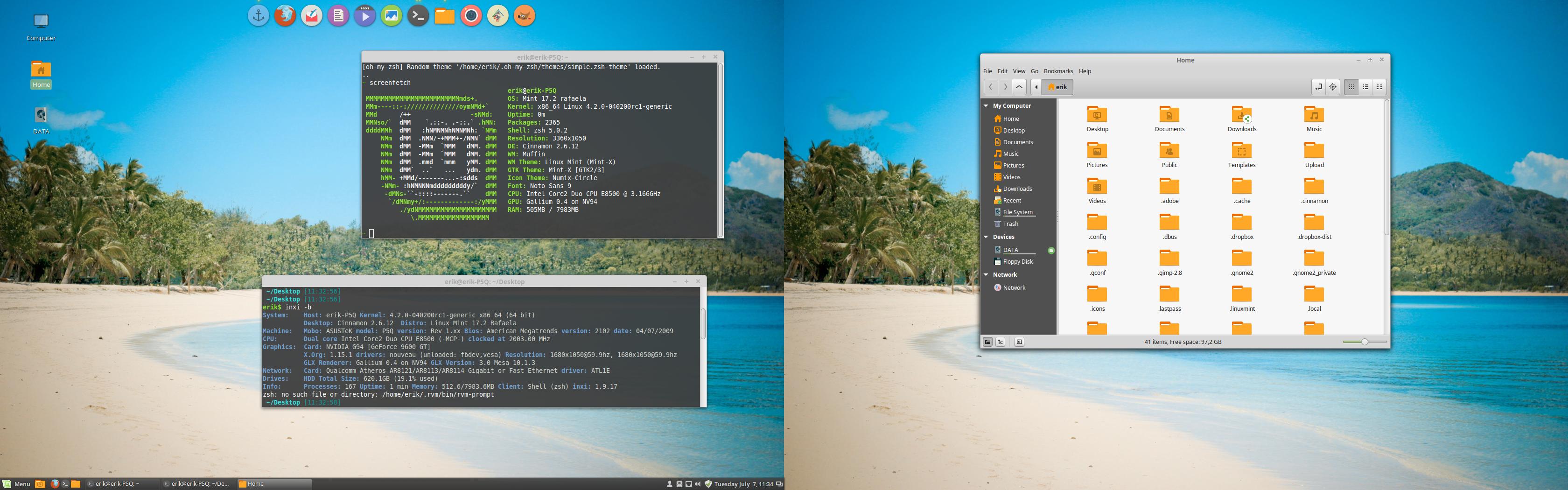Go back in the Home file manager
The image size is (1568, 490).
click(x=991, y=87)
